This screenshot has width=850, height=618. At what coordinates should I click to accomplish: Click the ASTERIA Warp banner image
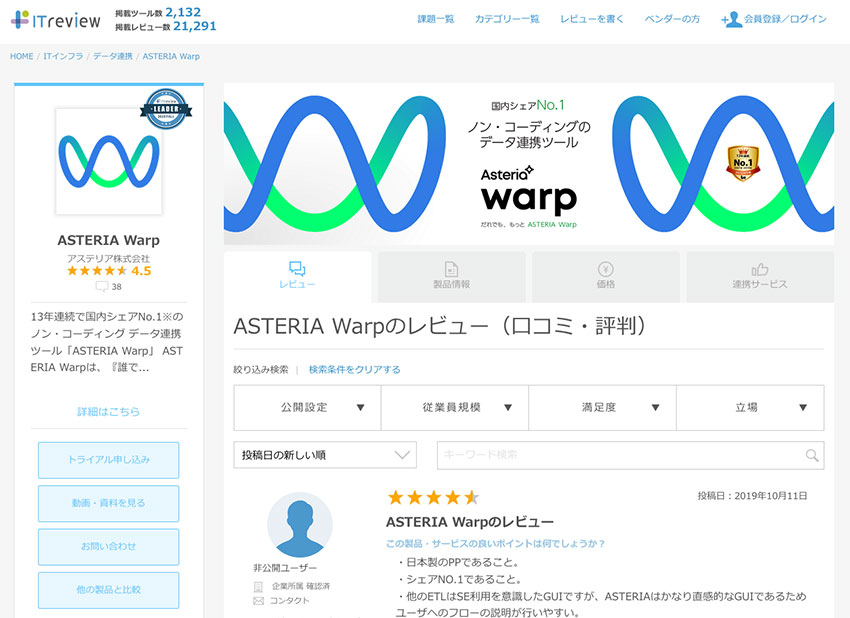click(529, 164)
